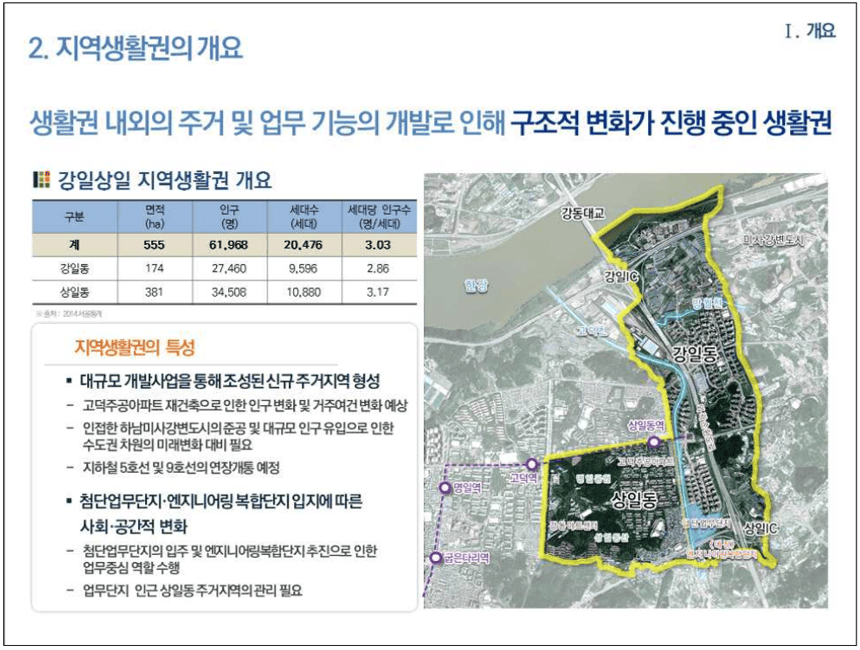Click the line about '고덕주공아파트 재건축'
This screenshot has width=860, height=650.
click(x=245, y=406)
